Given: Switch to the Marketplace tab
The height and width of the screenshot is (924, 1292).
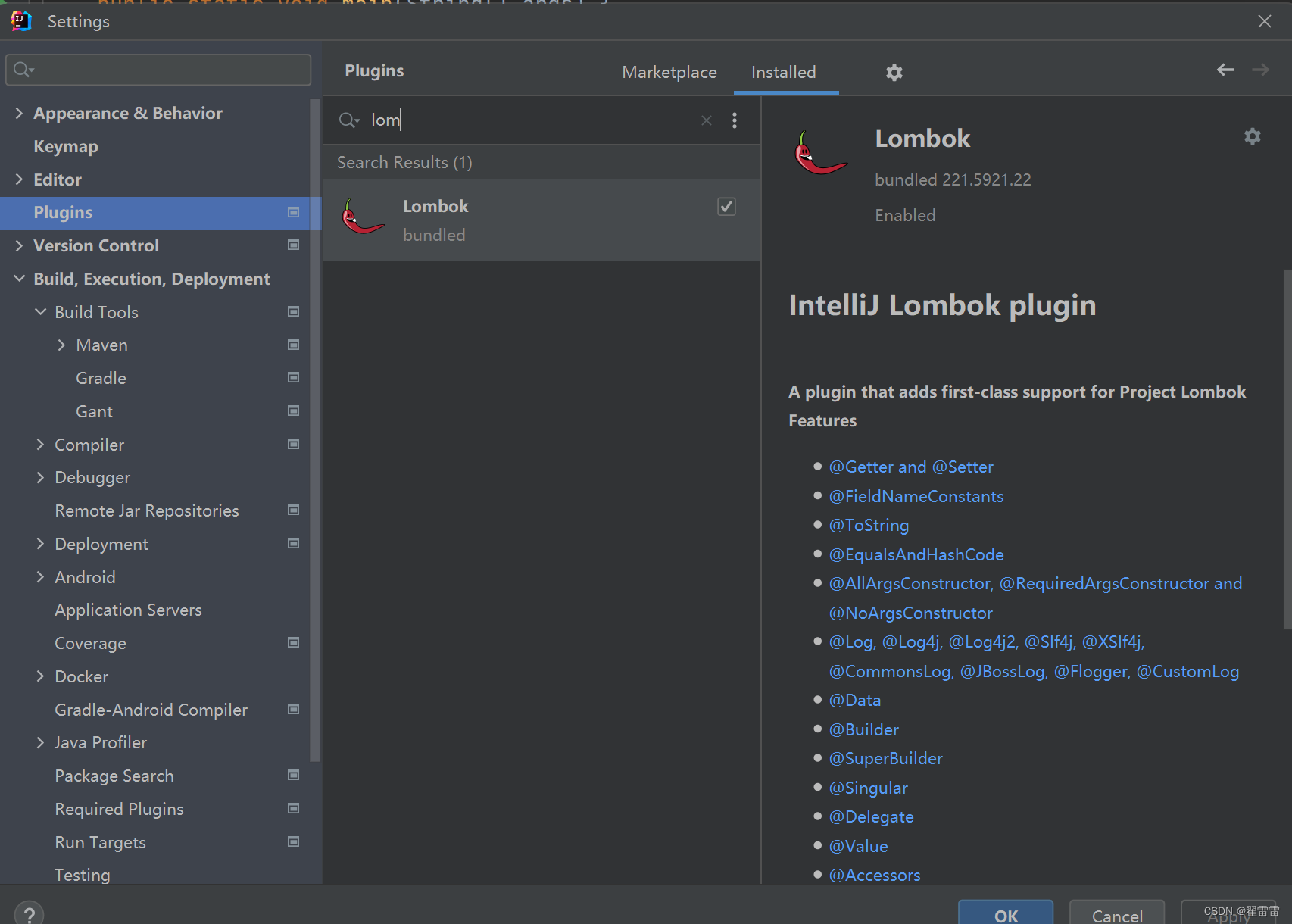Looking at the screenshot, I should (669, 72).
